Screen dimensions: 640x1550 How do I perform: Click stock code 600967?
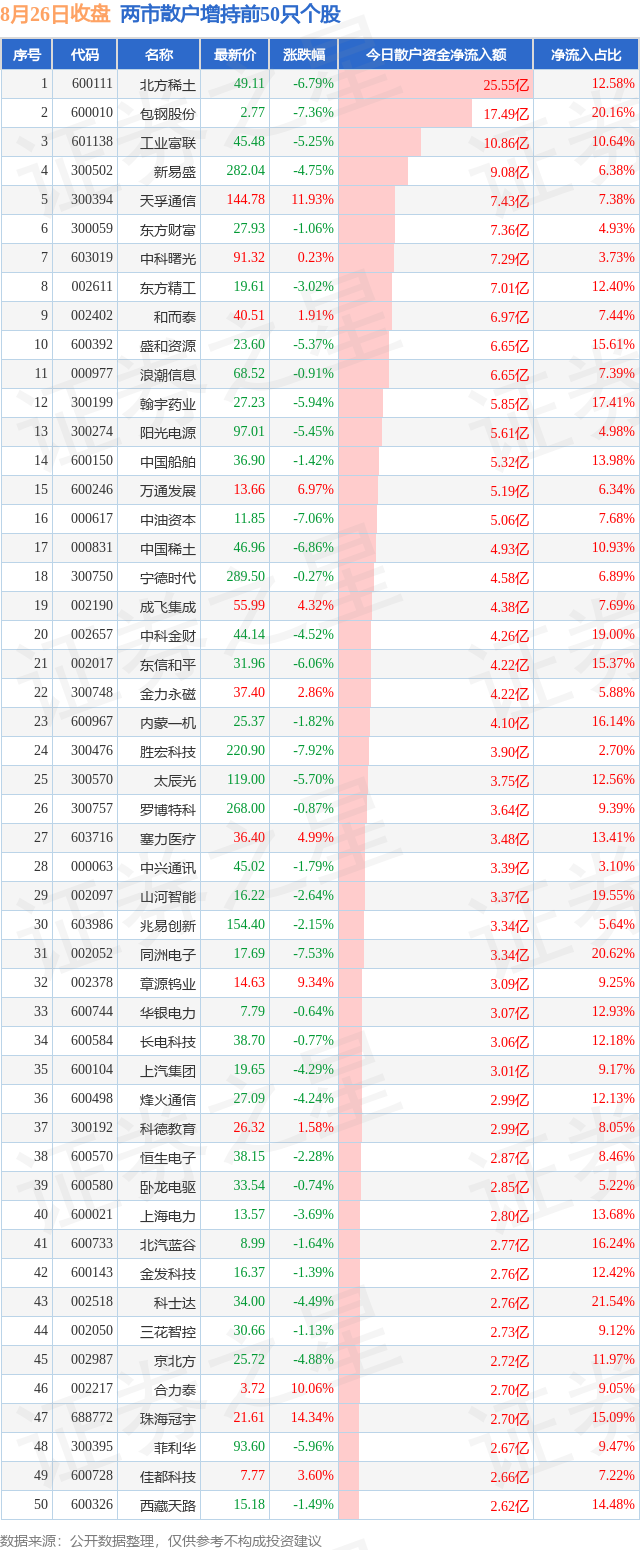[92, 722]
